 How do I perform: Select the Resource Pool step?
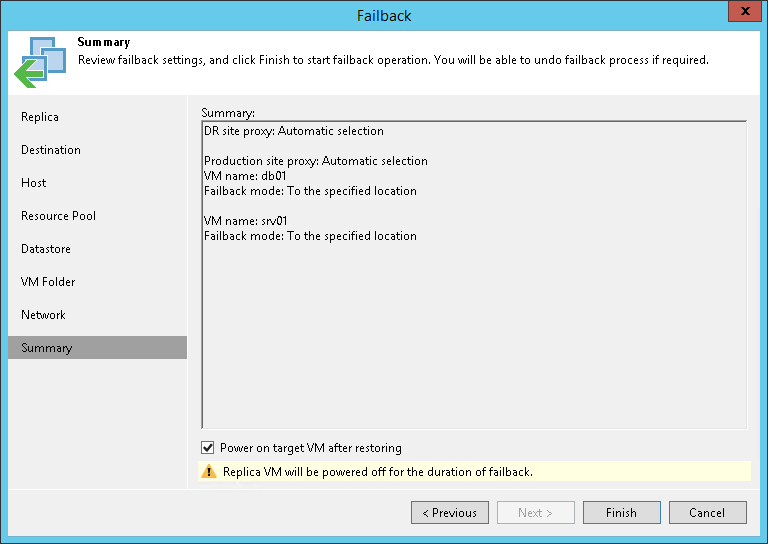[x=59, y=216]
